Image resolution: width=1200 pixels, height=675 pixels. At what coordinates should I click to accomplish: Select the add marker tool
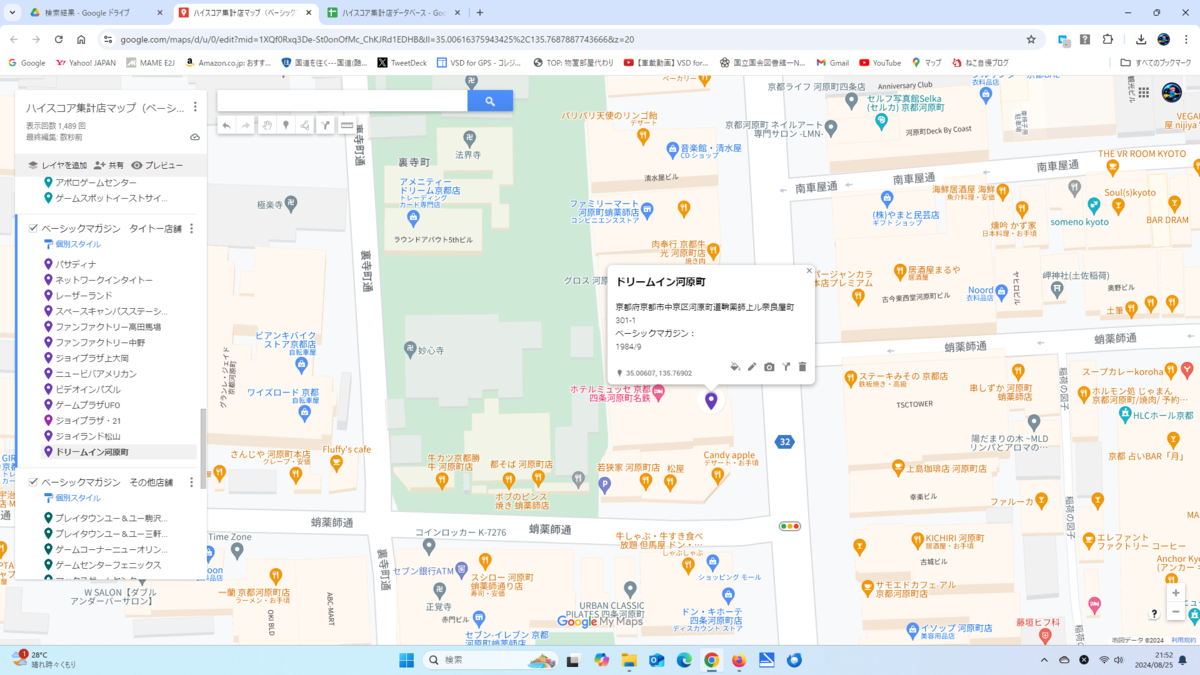[x=286, y=125]
